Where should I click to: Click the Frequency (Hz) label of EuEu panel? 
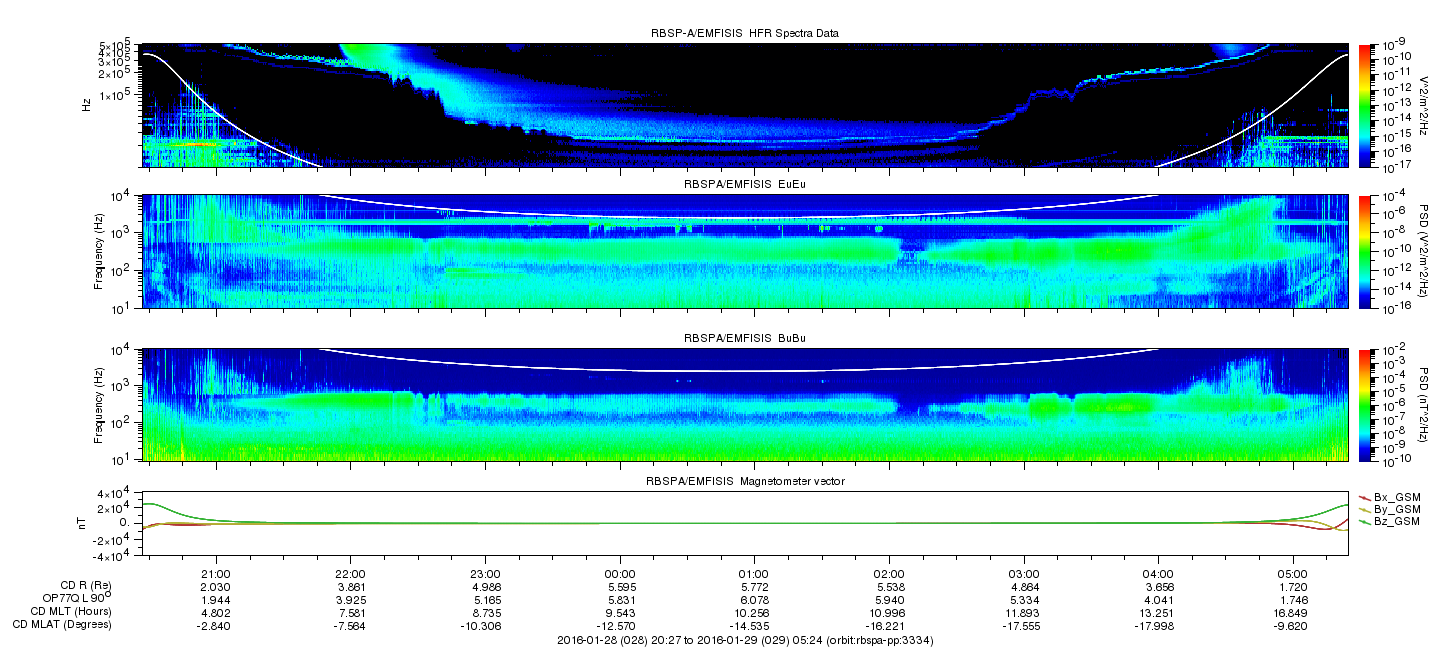[x=99, y=251]
